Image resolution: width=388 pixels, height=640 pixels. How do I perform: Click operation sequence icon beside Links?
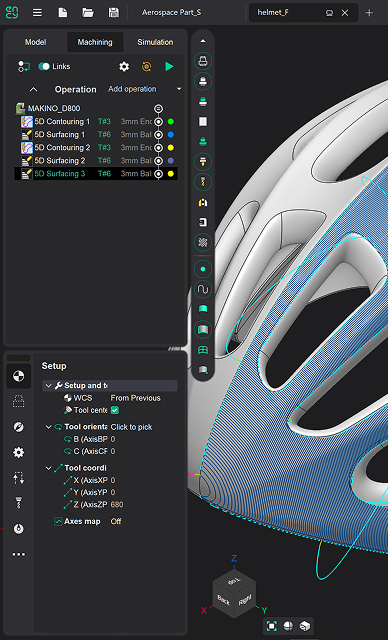[x=24, y=67]
